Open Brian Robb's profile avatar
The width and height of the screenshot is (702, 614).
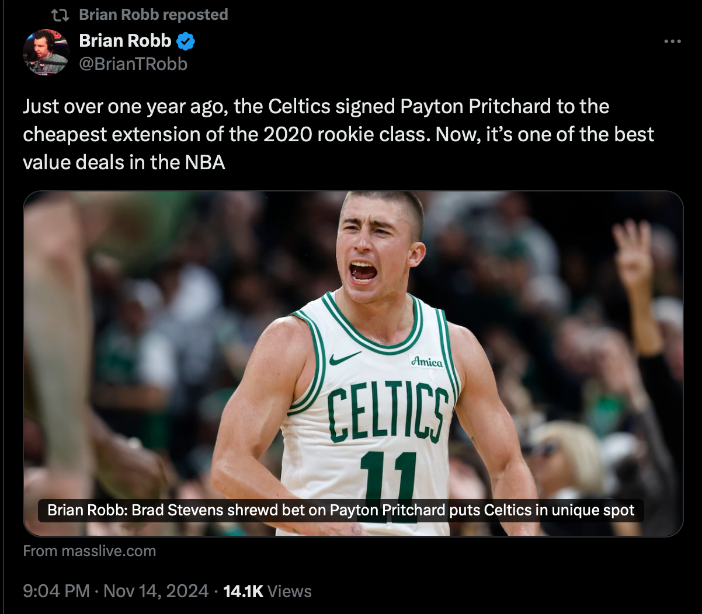tap(45, 52)
